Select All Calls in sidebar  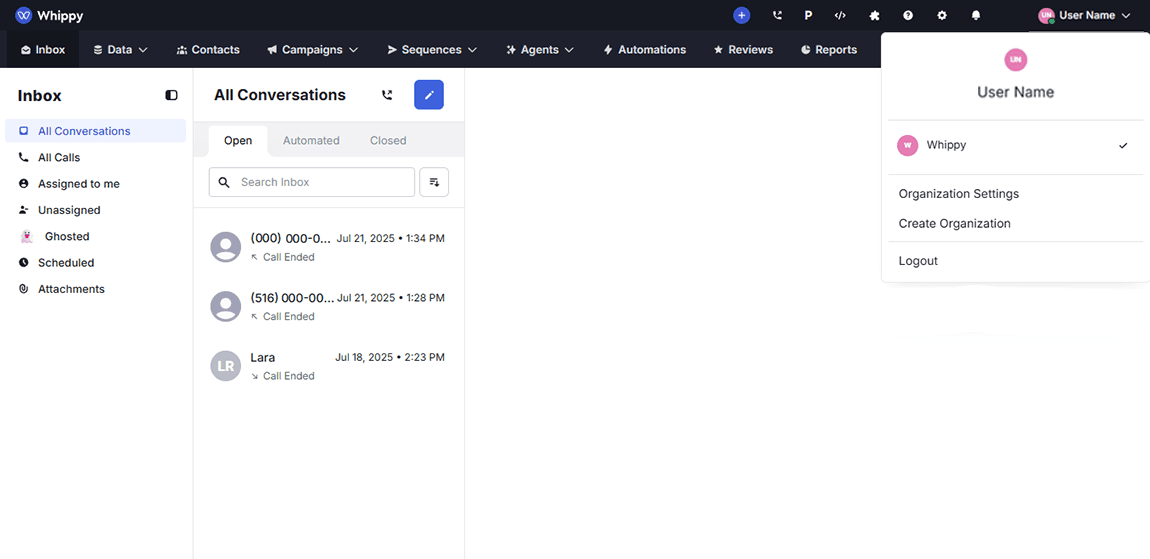coord(95,158)
